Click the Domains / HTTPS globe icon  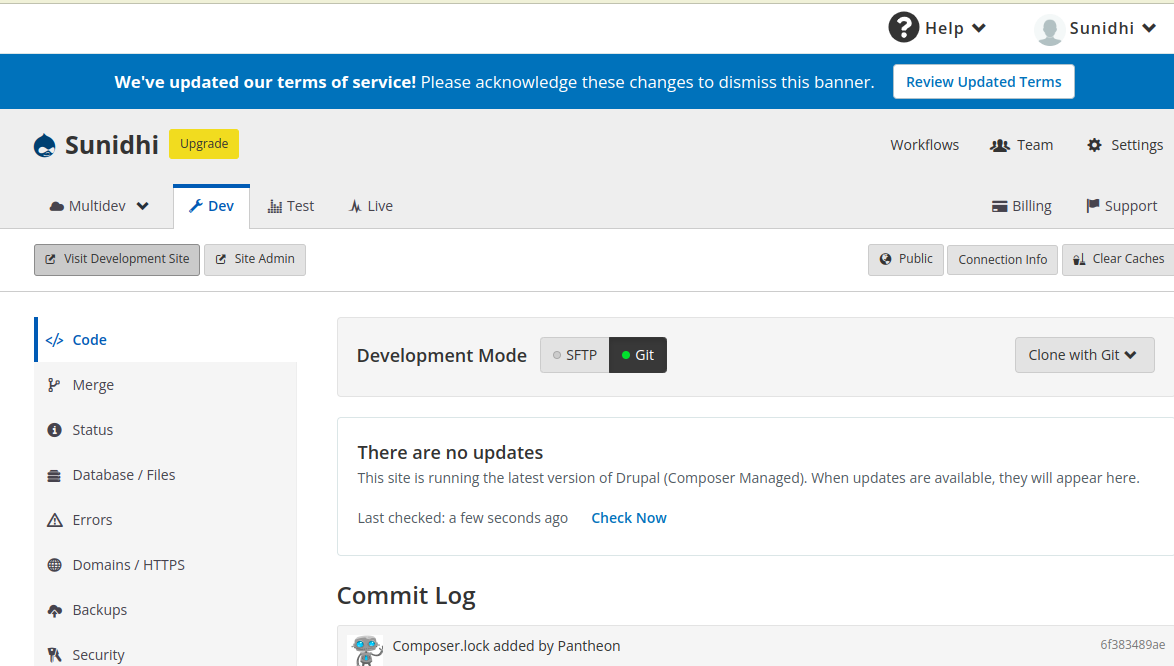pyautogui.click(x=55, y=565)
